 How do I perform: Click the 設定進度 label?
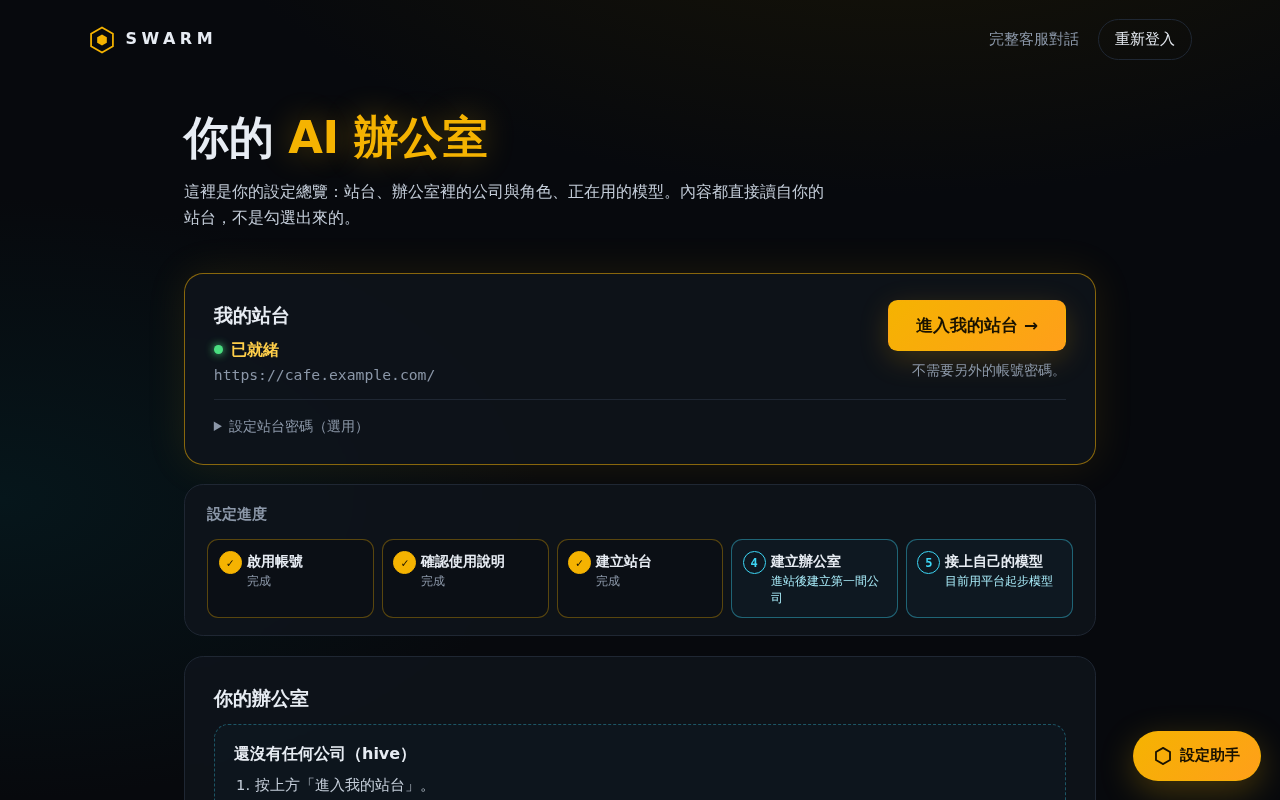pyautogui.click(x=237, y=514)
